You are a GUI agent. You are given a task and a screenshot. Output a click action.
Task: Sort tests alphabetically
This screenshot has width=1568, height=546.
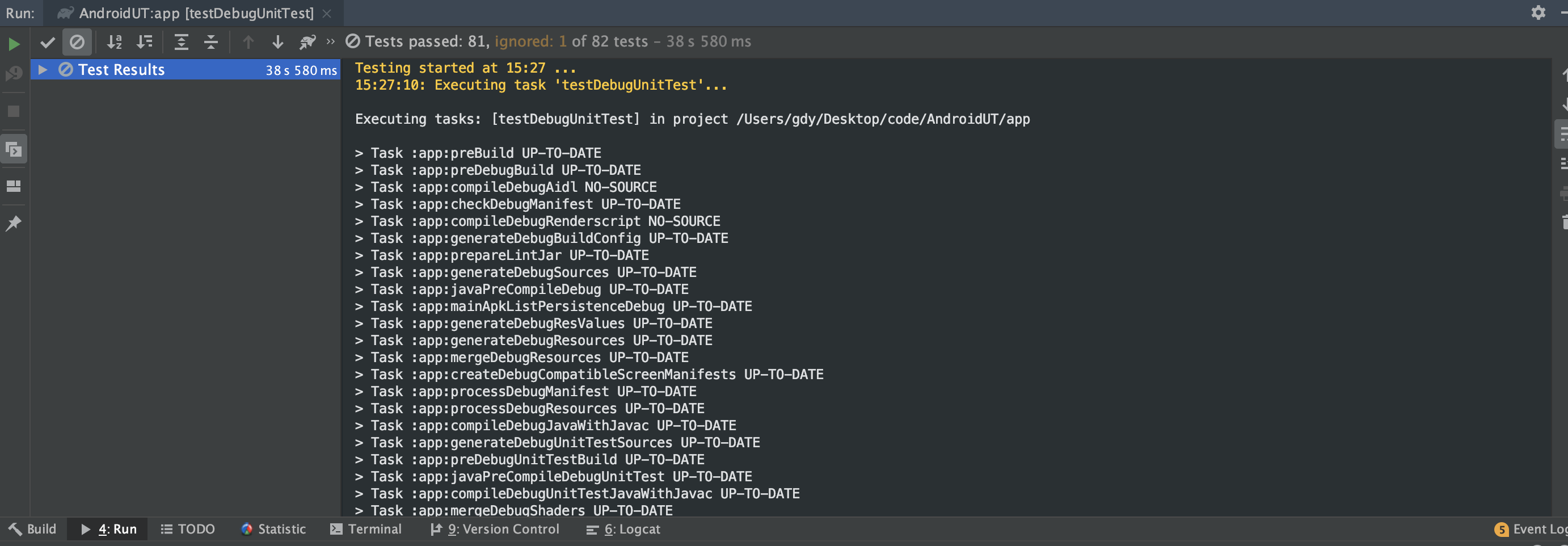(115, 42)
